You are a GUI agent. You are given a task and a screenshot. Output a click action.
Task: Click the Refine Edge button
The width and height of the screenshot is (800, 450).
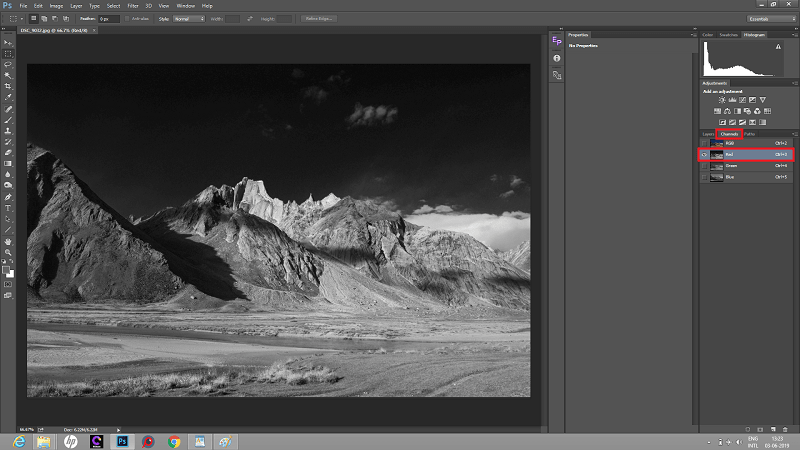click(x=320, y=18)
